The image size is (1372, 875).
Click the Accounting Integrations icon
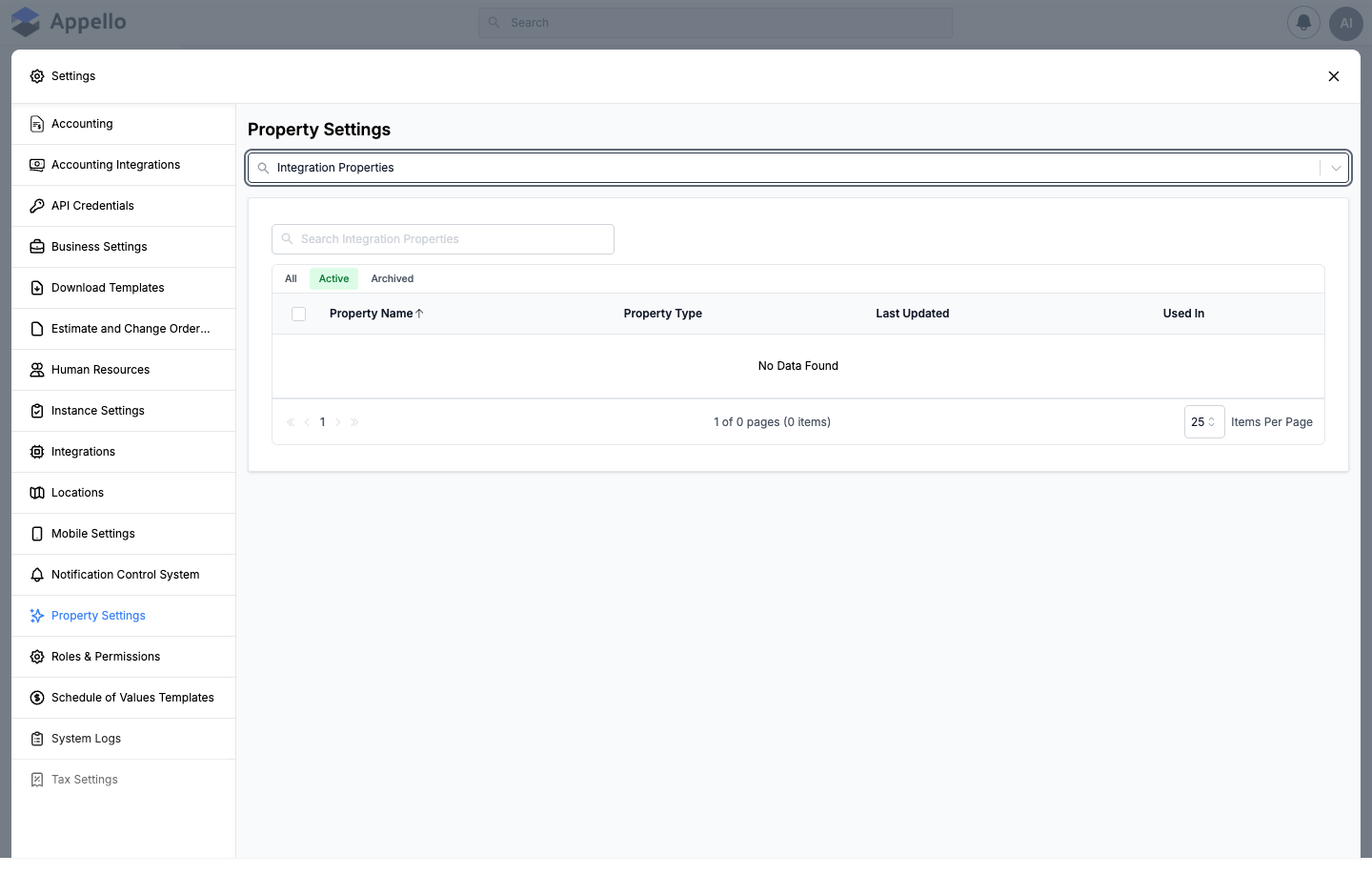[x=37, y=165]
